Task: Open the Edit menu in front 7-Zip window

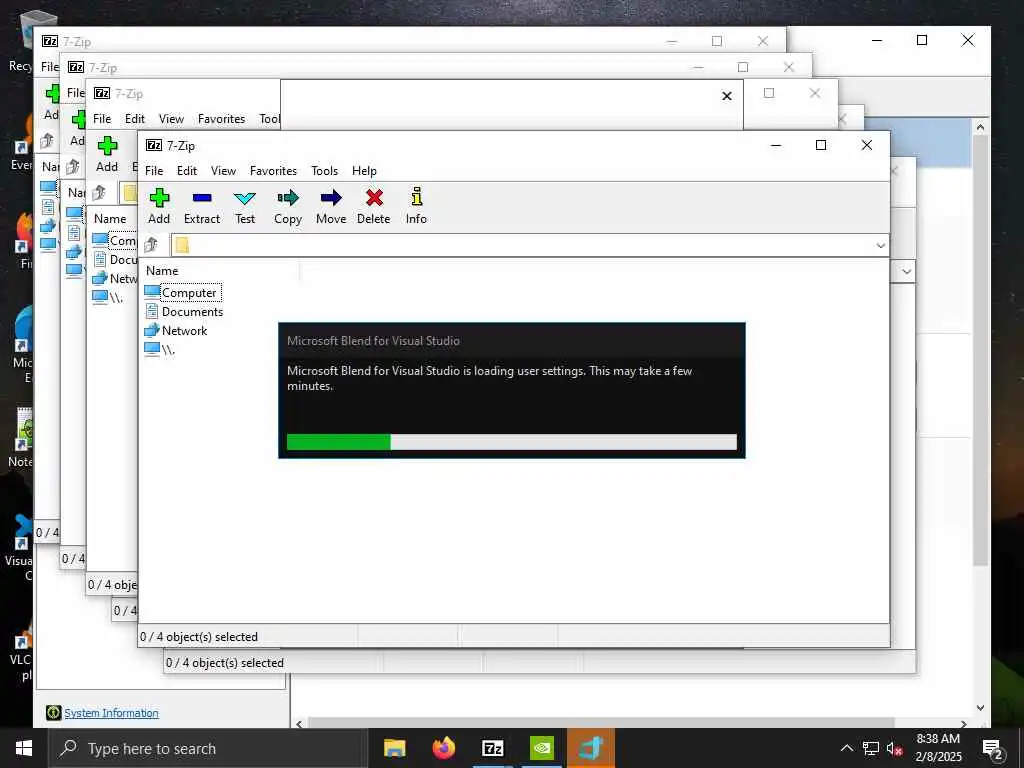Action: click(x=187, y=170)
